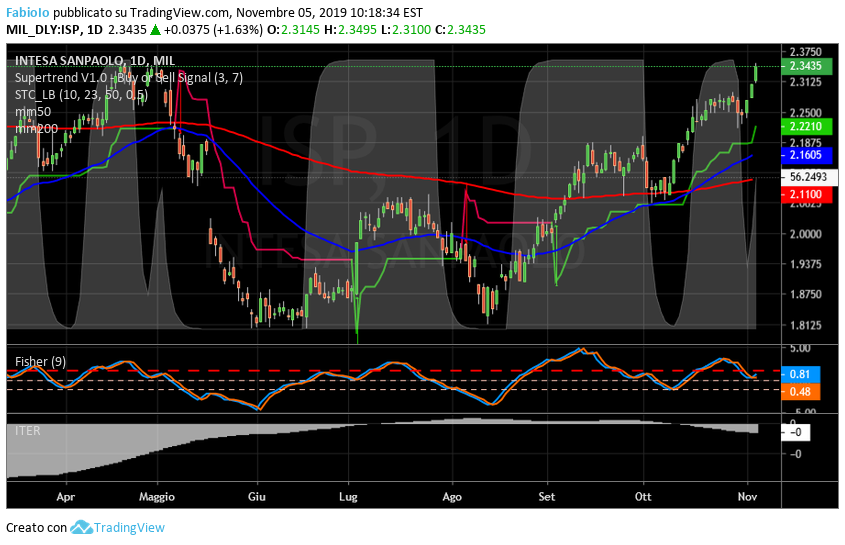Click the TradingView cloud logo icon
This screenshot has height=545, width=845.
[82, 527]
